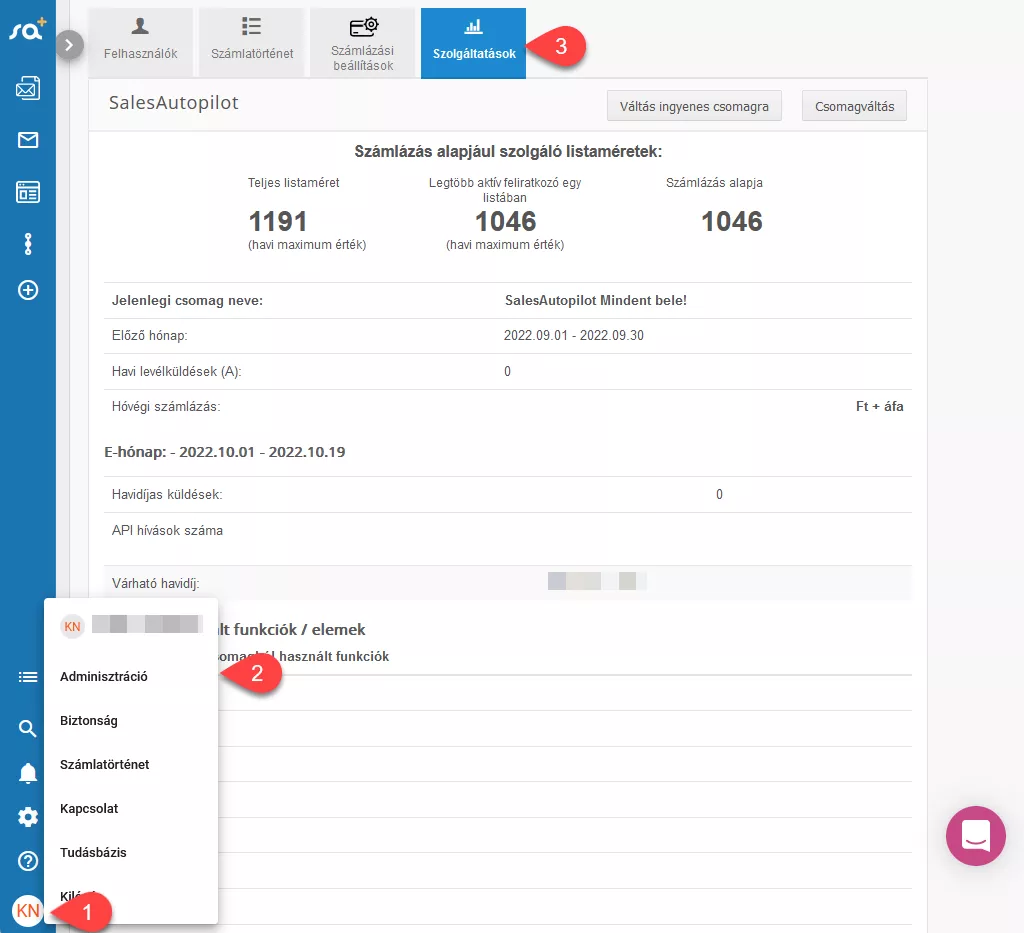Open the mail envelope icon in sidebar
Screen dimensions: 1024x933
[27, 140]
